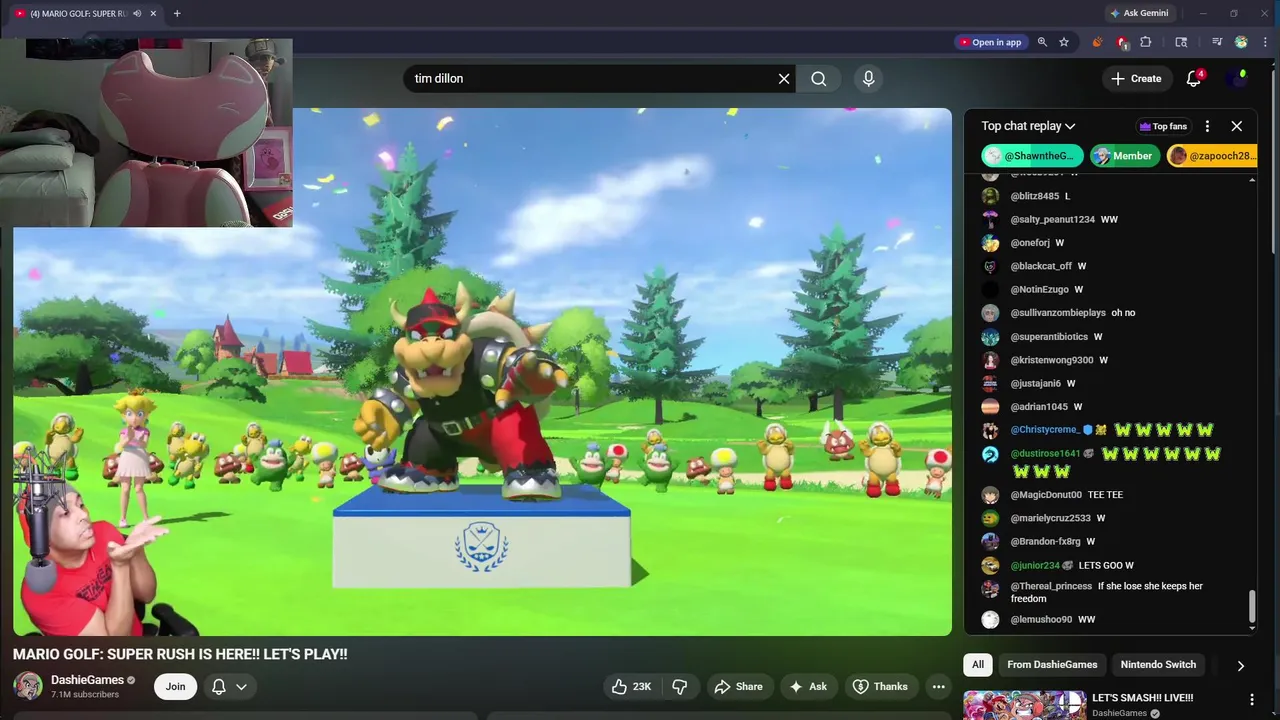
Task: Expand the notification preference chevron
Action: (241, 686)
